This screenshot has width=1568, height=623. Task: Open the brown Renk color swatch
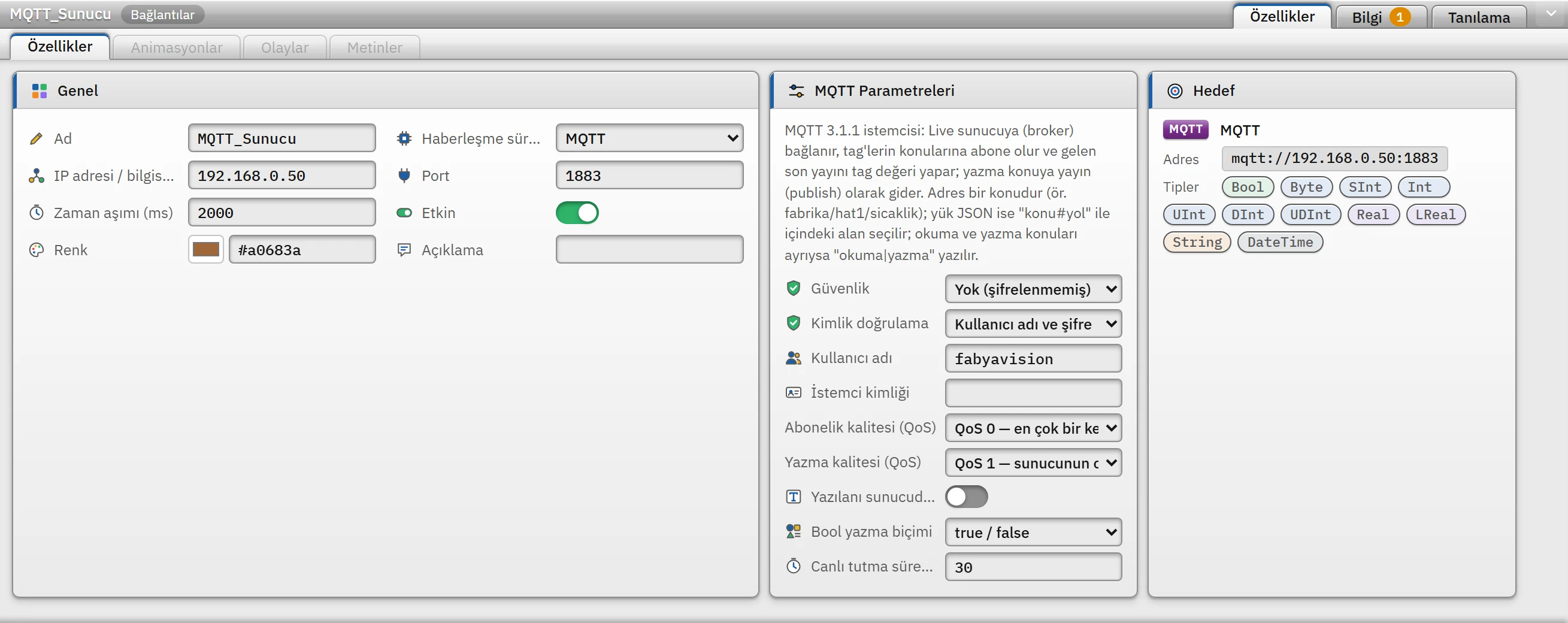coord(206,250)
